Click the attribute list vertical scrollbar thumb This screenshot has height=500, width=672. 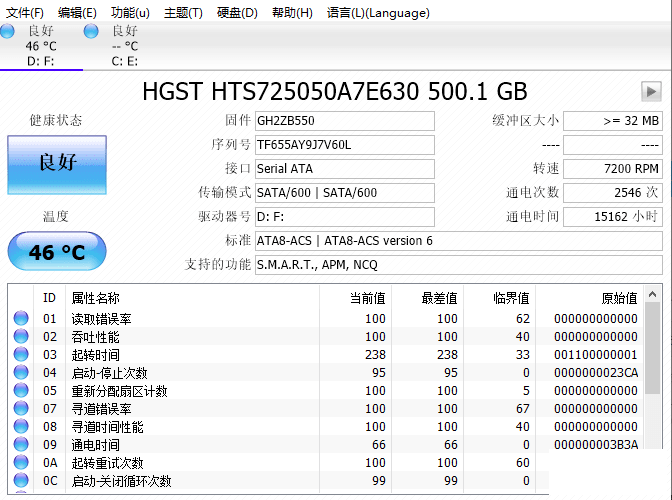[652, 348]
